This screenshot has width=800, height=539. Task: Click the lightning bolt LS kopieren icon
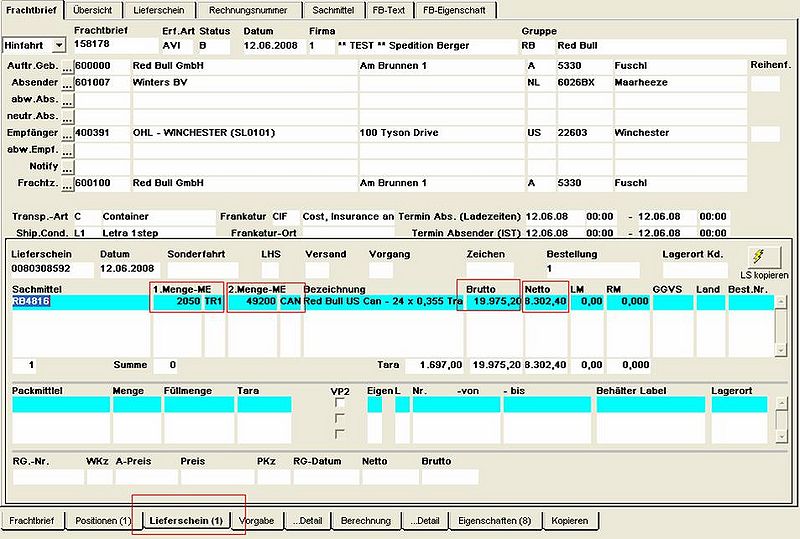(764, 257)
